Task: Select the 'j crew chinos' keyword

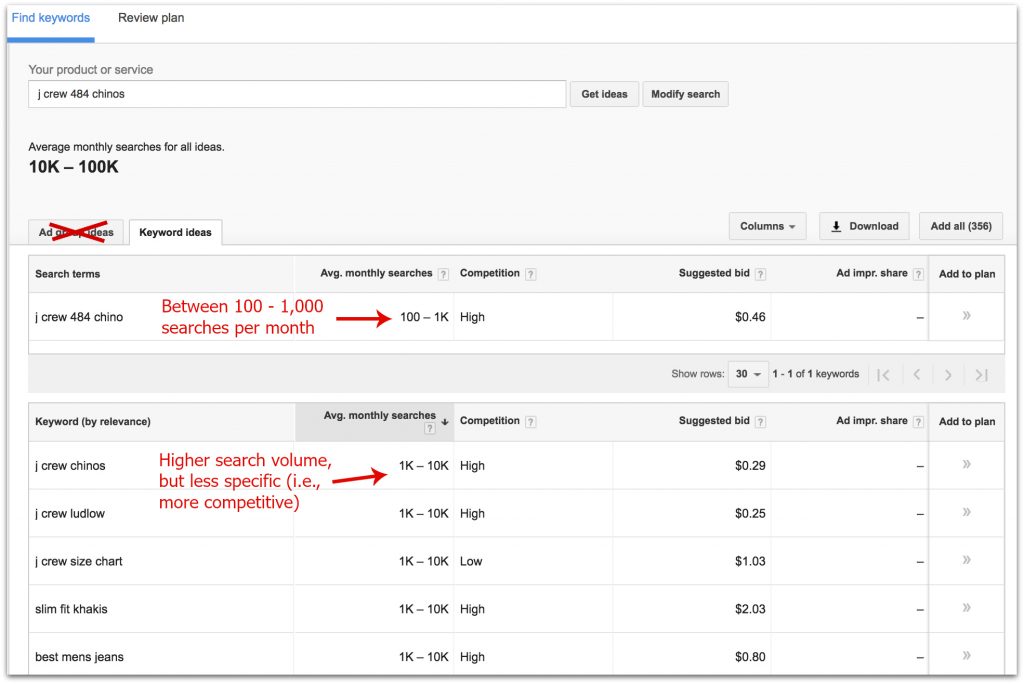Action: tap(70, 466)
